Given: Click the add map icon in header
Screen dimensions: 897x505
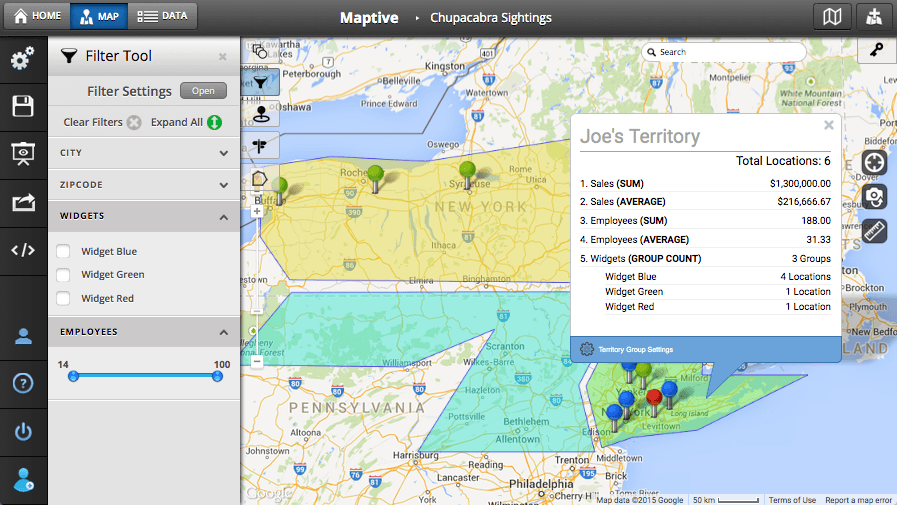Looking at the screenshot, I should pos(874,17).
